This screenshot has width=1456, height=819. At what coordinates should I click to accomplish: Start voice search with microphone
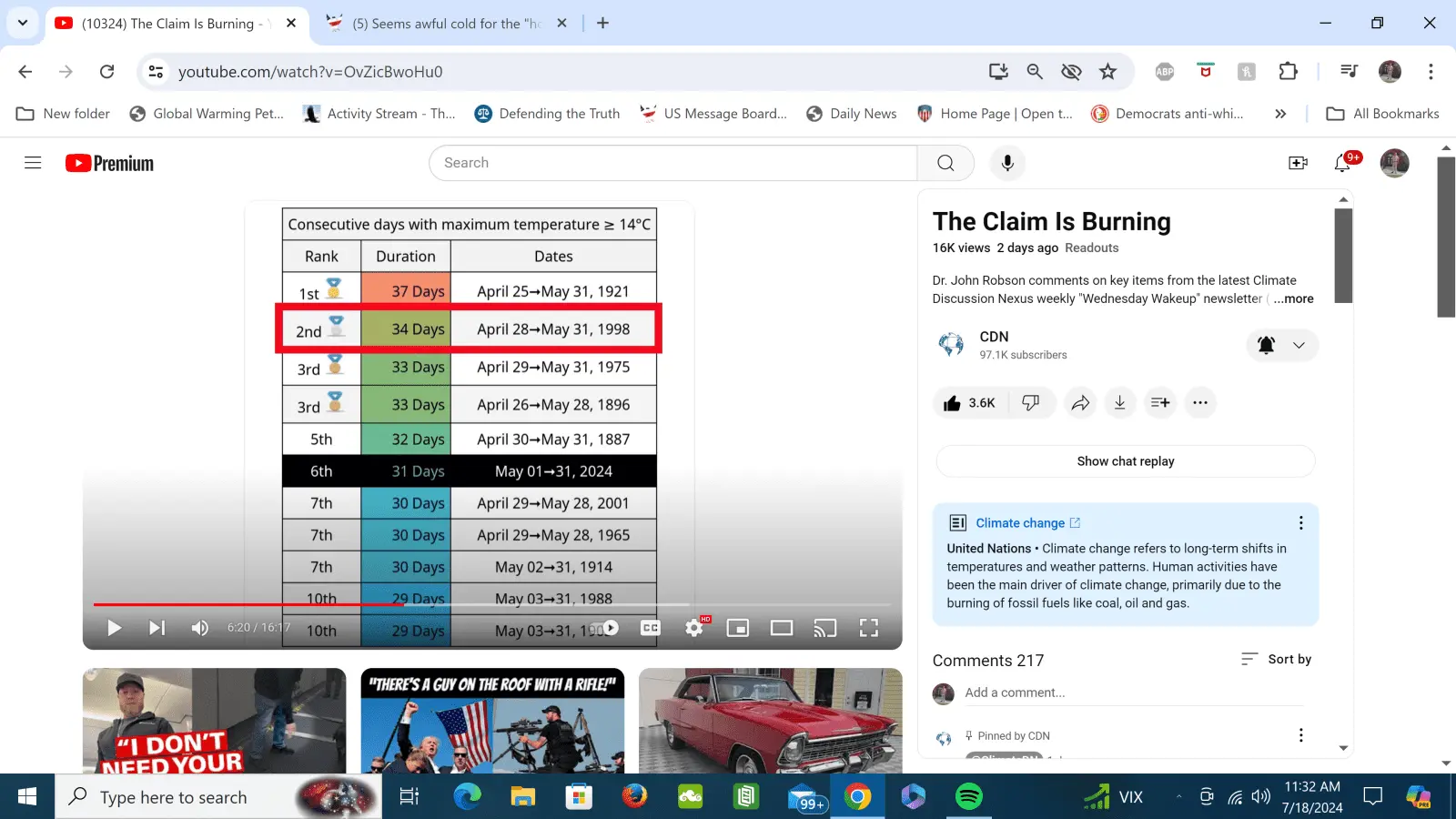[1007, 163]
